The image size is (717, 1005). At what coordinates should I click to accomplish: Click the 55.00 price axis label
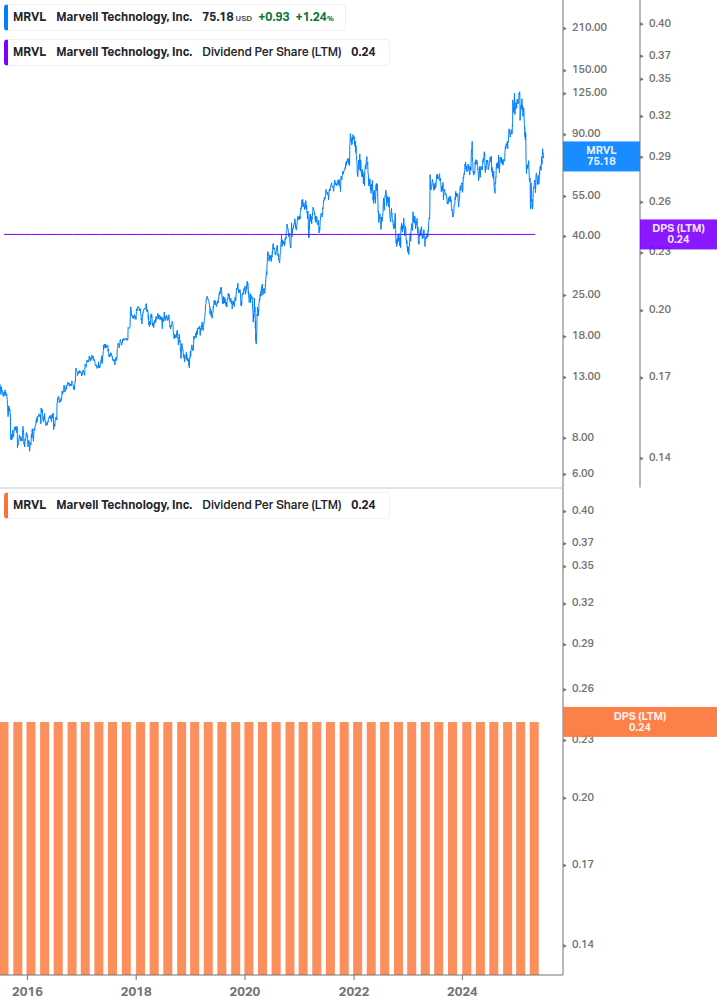586,195
